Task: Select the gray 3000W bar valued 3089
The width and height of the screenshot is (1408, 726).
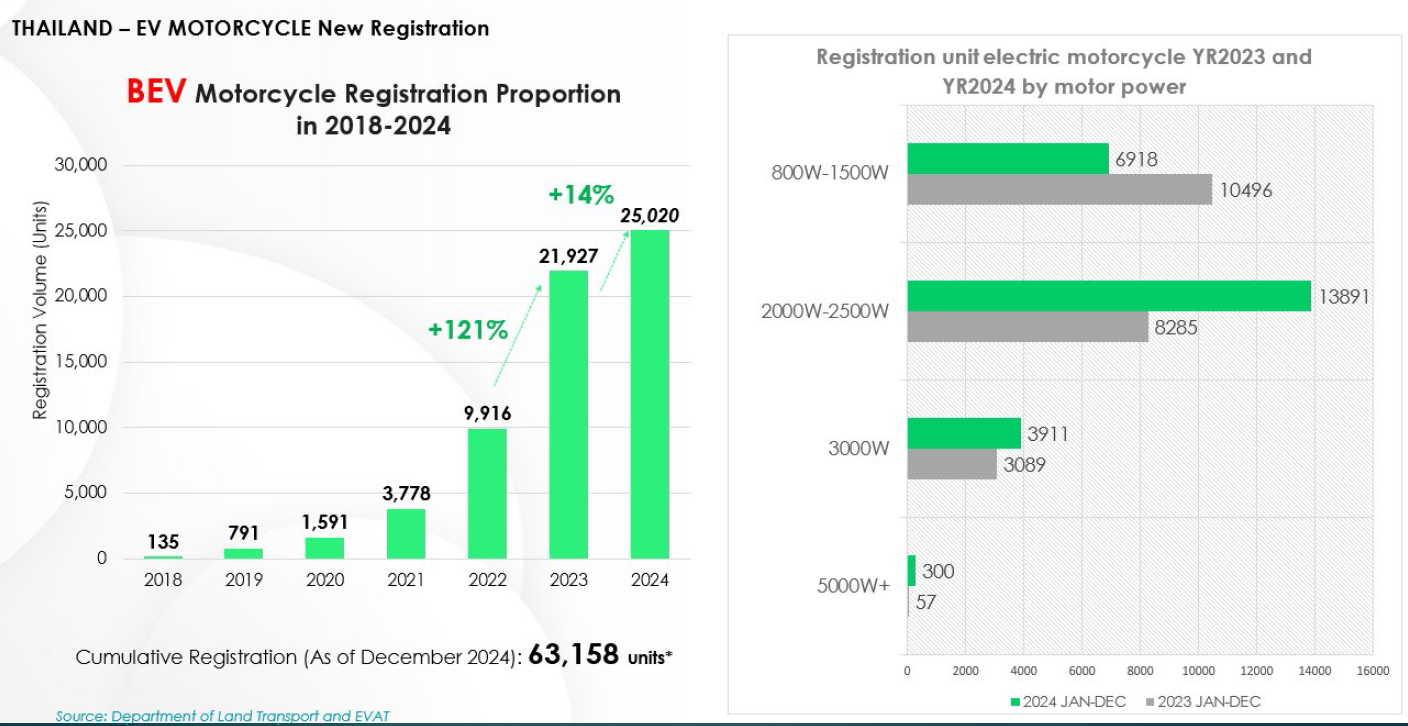Action: point(952,464)
